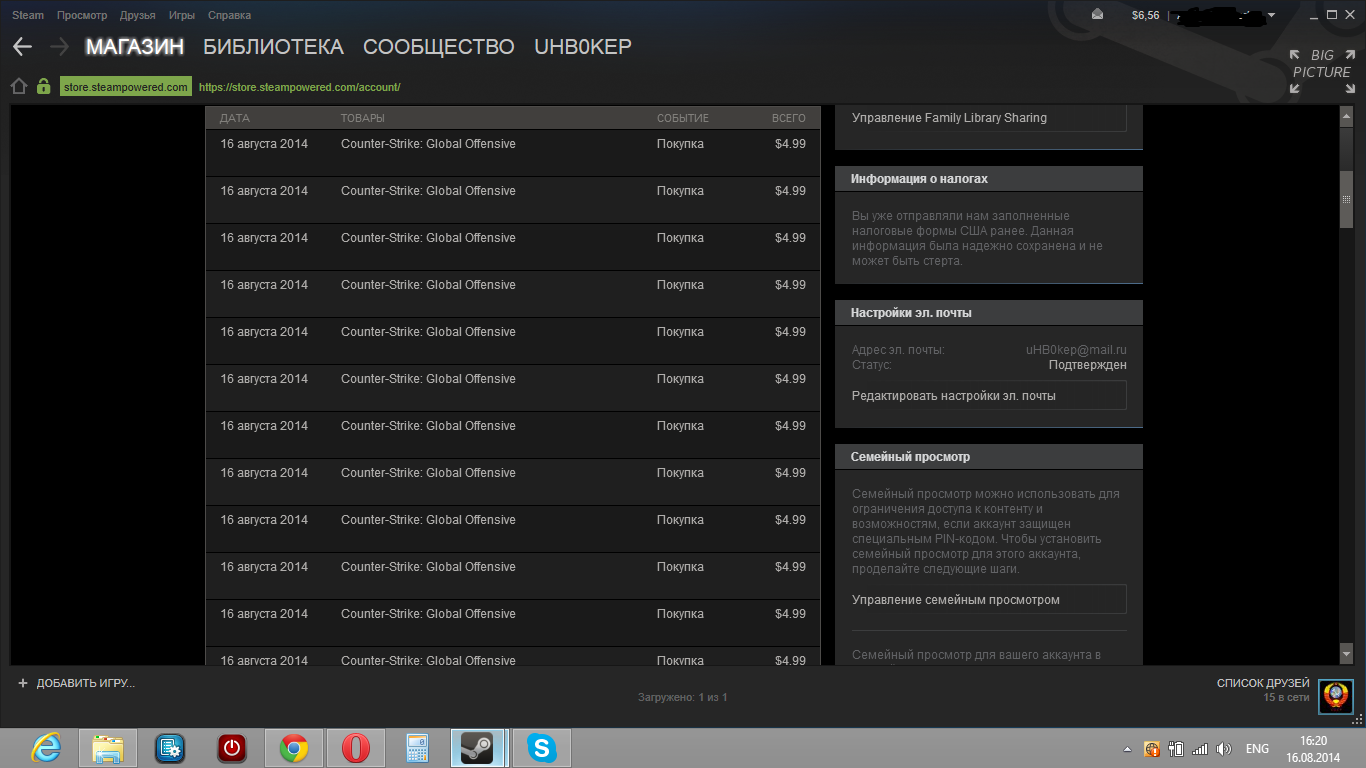Click the account URL address field
The width and height of the screenshot is (1366, 768).
point(299,87)
